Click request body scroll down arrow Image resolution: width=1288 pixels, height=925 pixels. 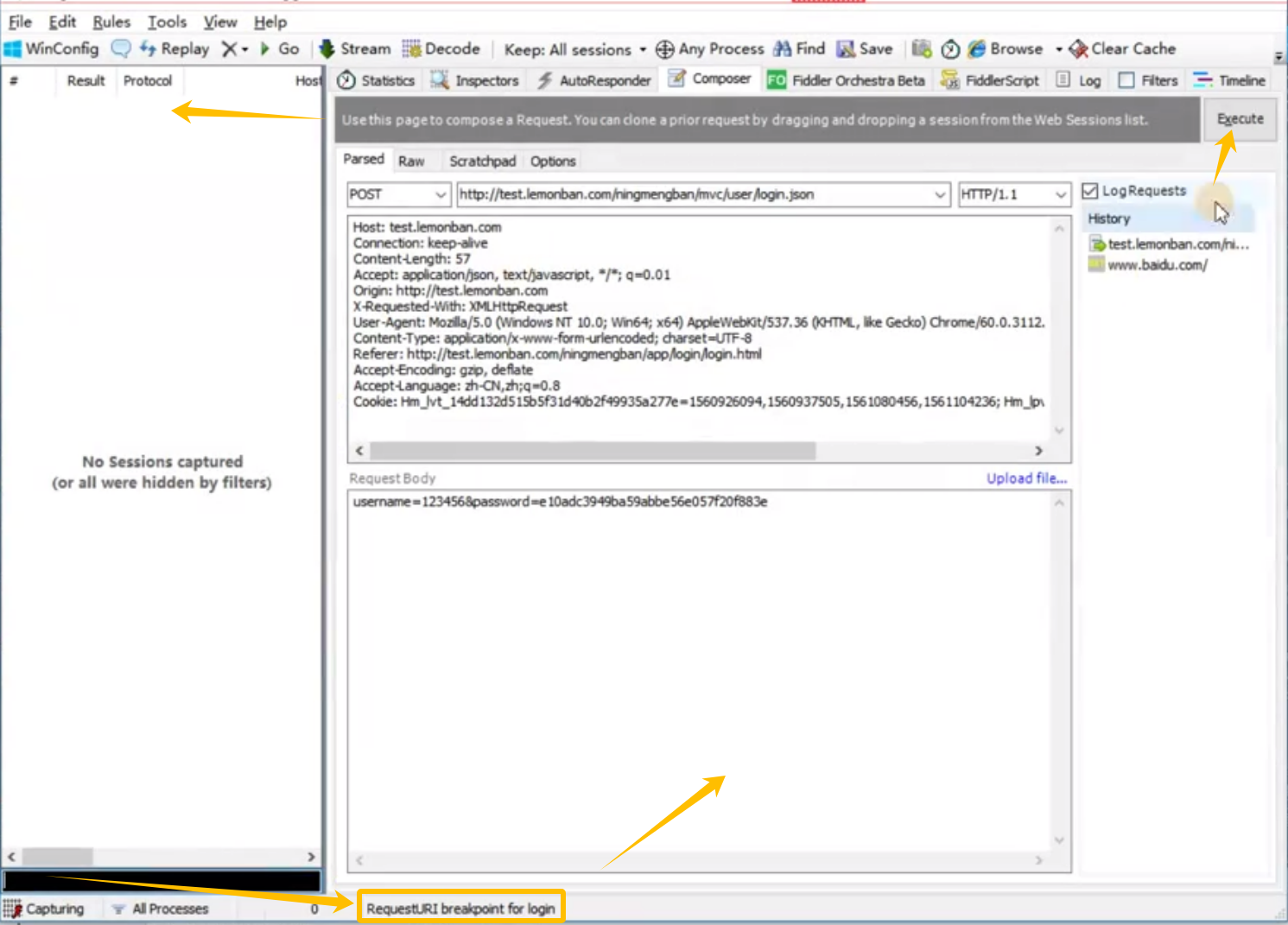click(x=1059, y=840)
